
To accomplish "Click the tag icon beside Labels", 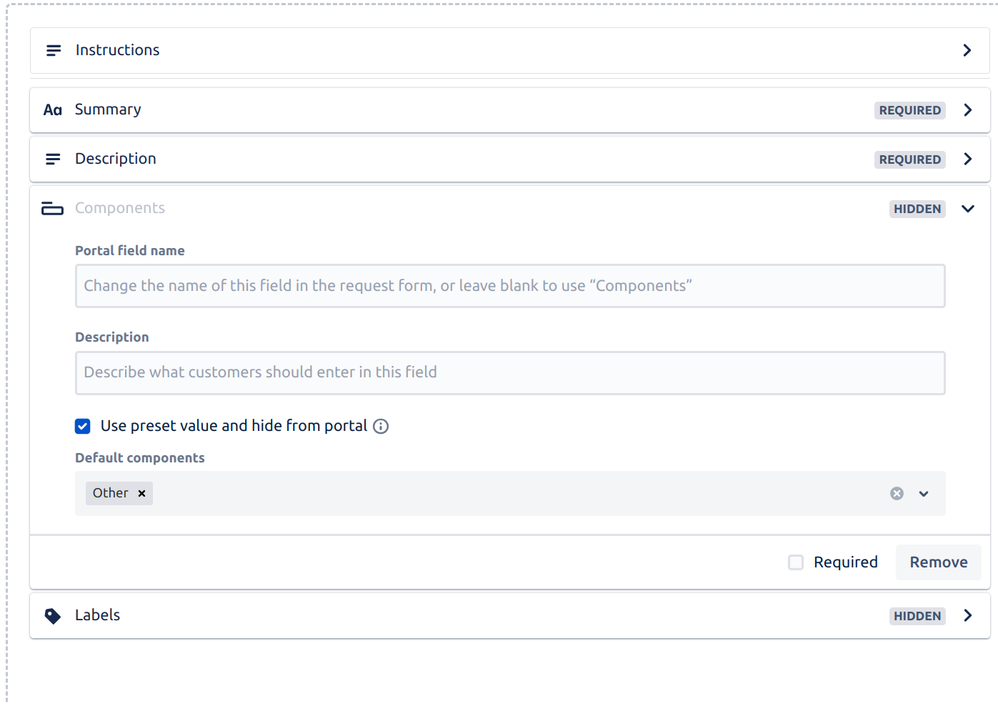I will coord(52,615).
